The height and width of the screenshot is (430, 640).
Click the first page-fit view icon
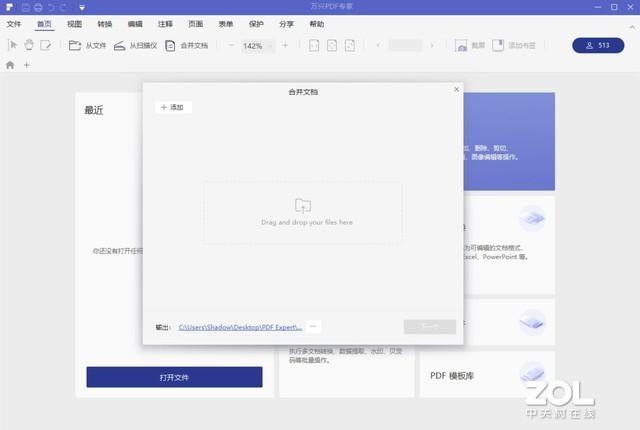(x=314, y=45)
